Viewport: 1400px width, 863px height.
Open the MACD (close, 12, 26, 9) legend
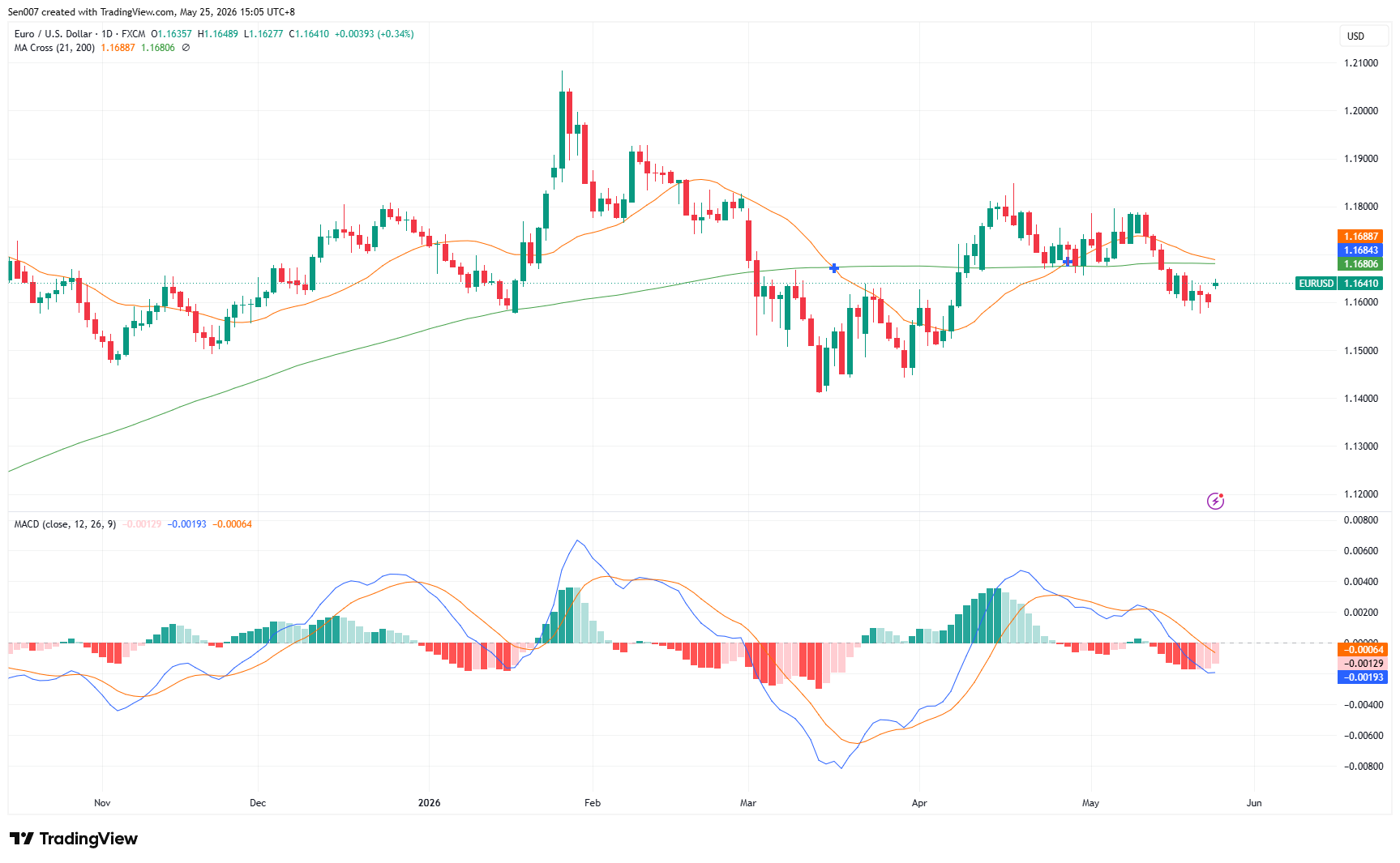pos(65,524)
